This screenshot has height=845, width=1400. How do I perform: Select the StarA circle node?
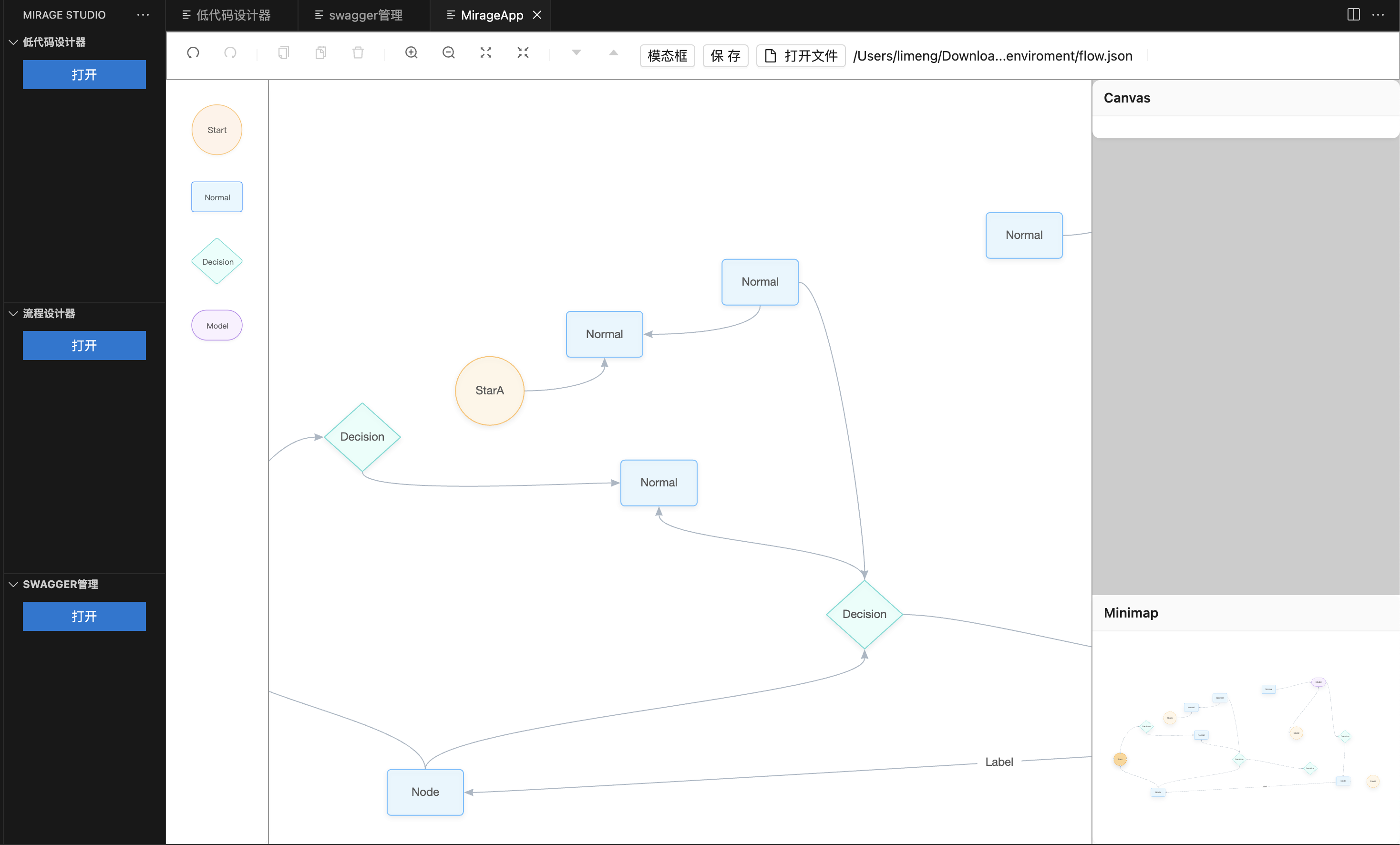point(490,391)
